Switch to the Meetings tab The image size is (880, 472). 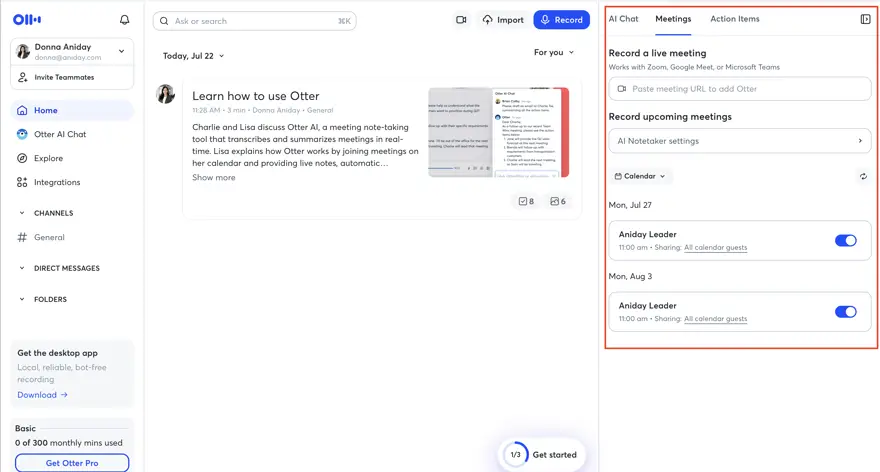(673, 19)
